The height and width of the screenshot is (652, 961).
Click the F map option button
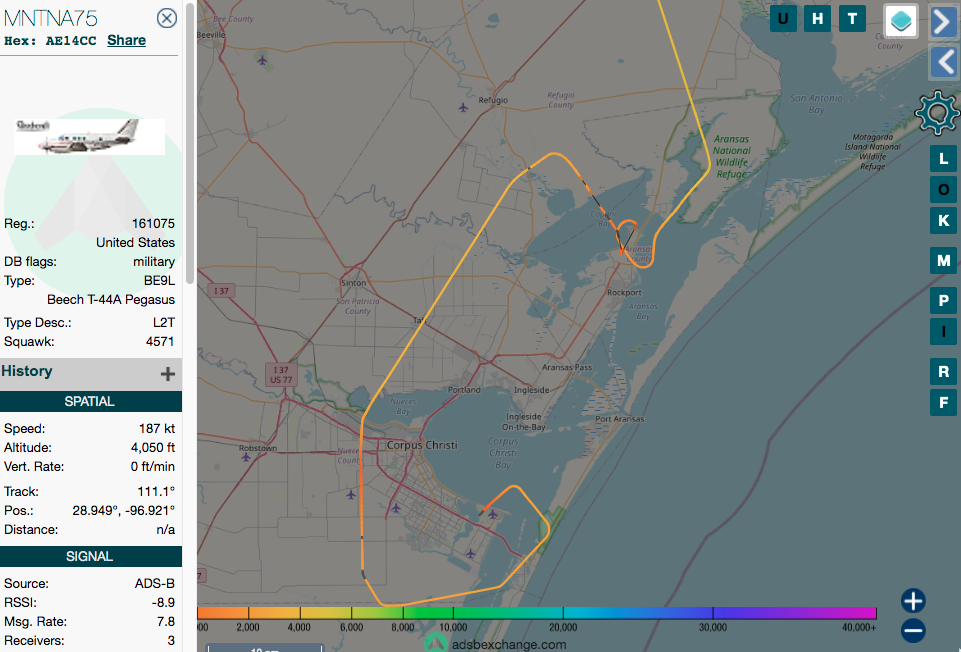click(943, 403)
